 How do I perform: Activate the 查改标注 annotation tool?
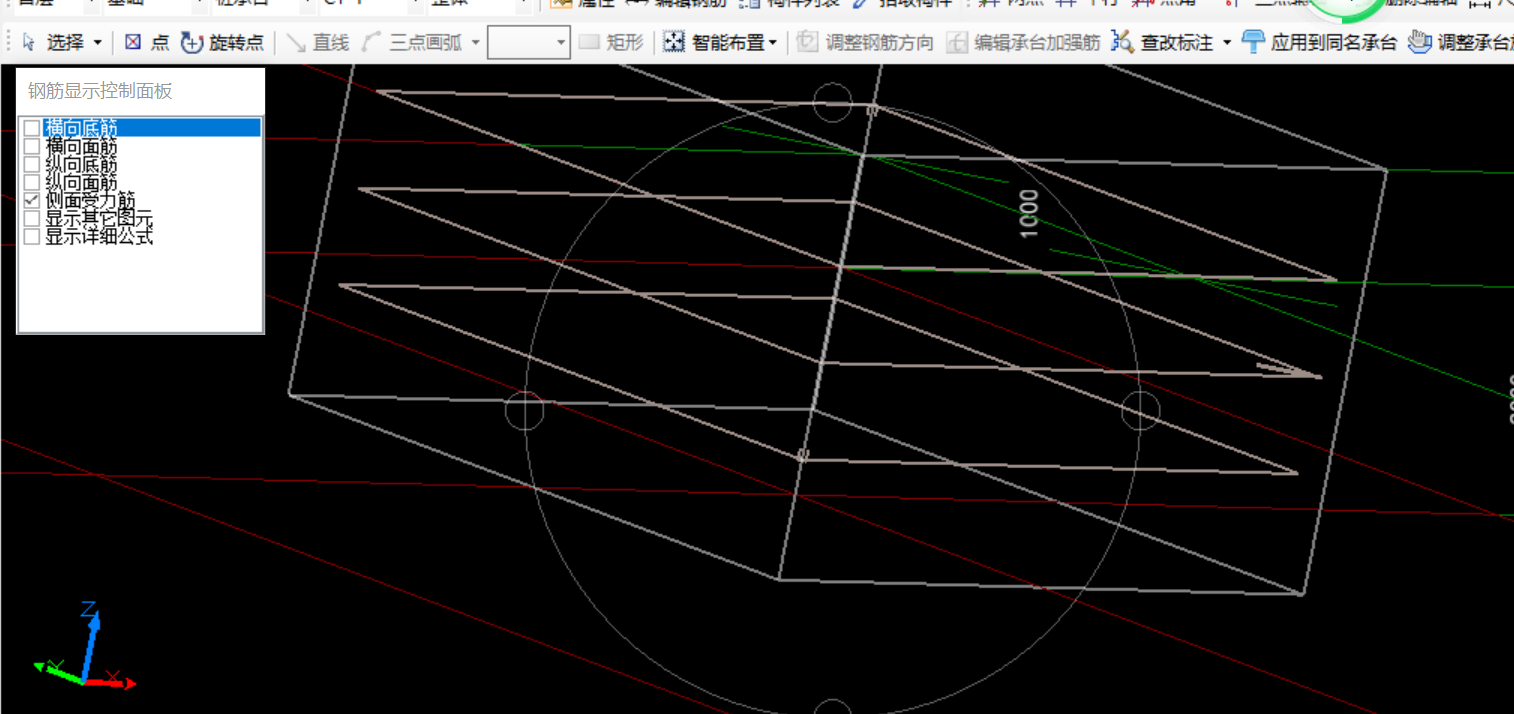1163,43
